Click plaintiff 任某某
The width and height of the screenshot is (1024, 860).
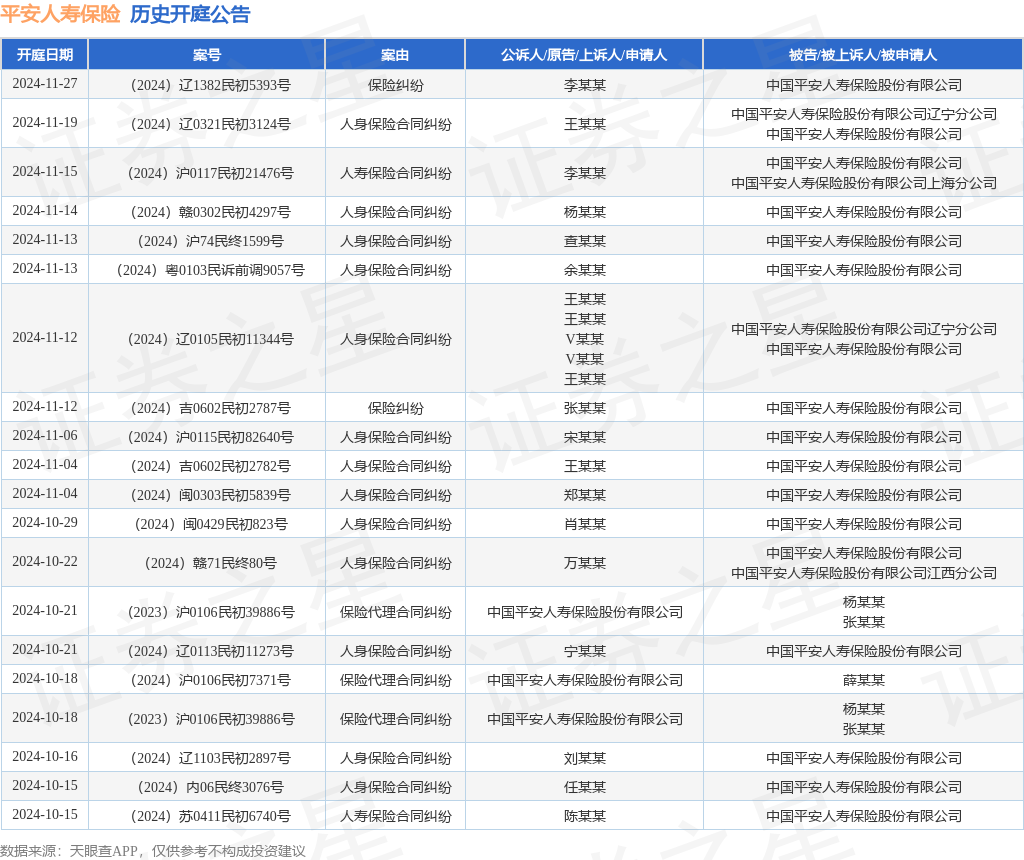point(584,787)
